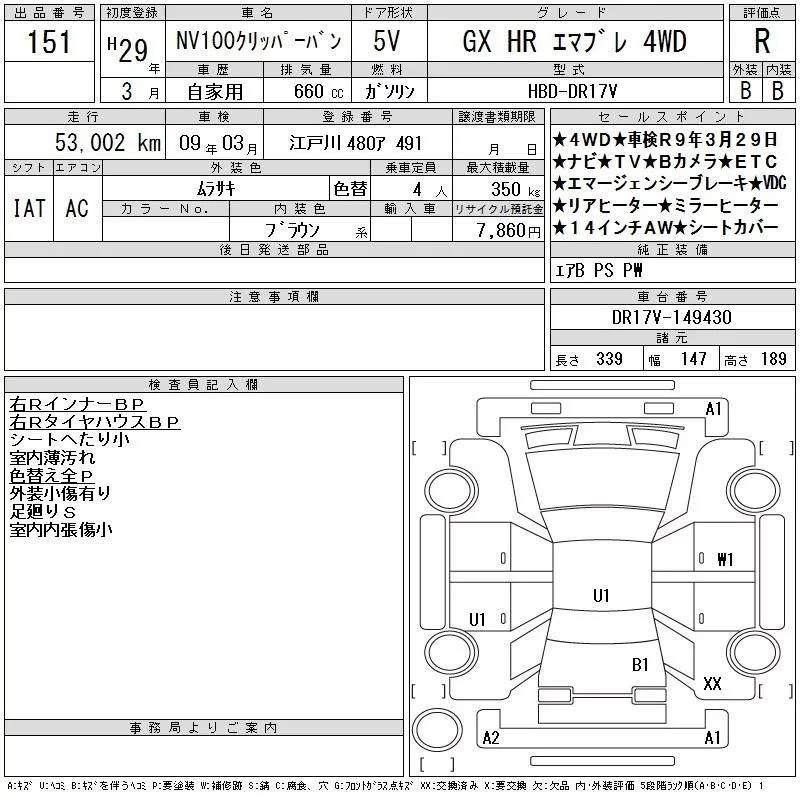800x800 pixels.
Task: Click the overall grade R box
Action: tap(762, 42)
